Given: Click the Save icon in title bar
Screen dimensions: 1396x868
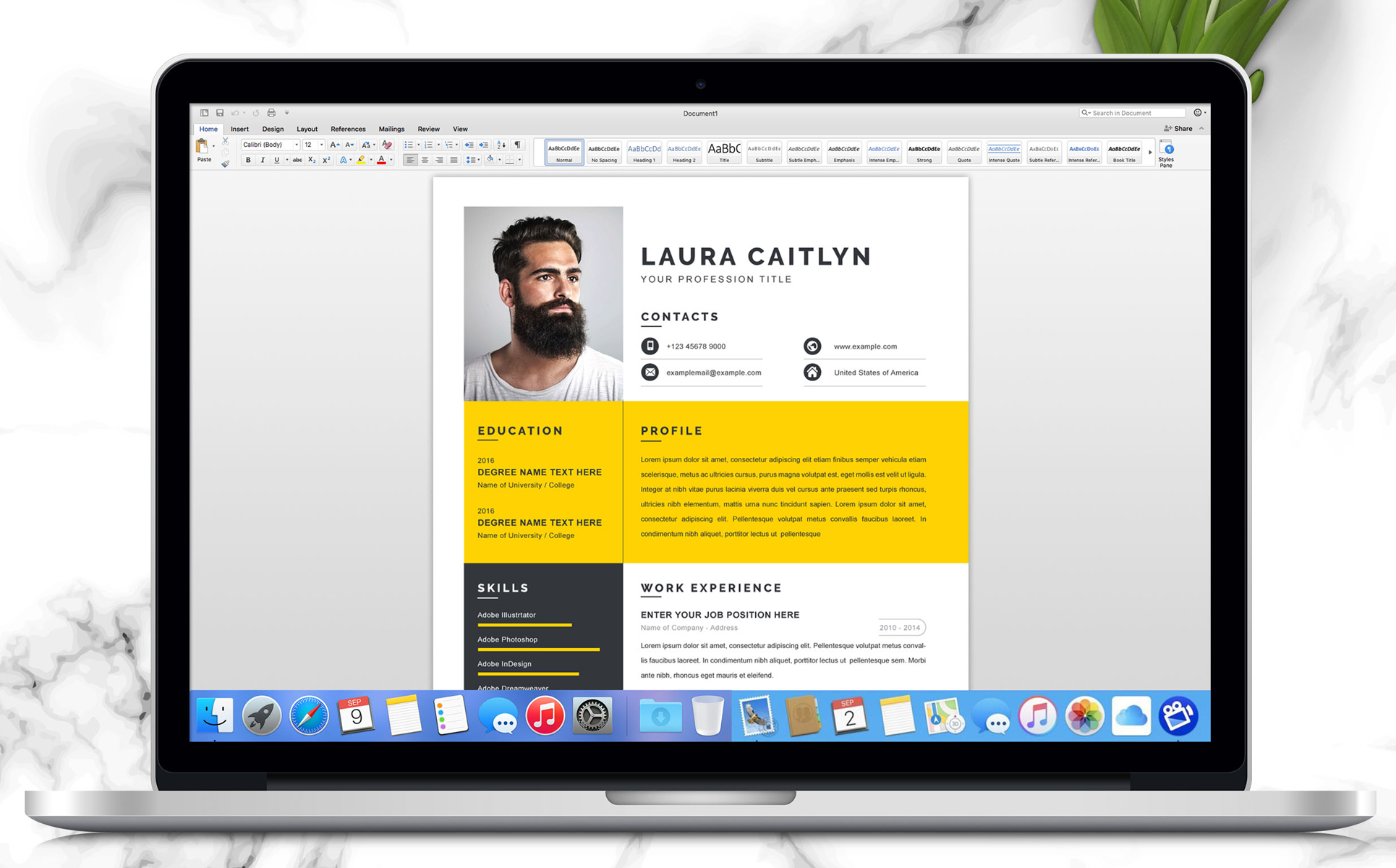Looking at the screenshot, I should point(220,113).
